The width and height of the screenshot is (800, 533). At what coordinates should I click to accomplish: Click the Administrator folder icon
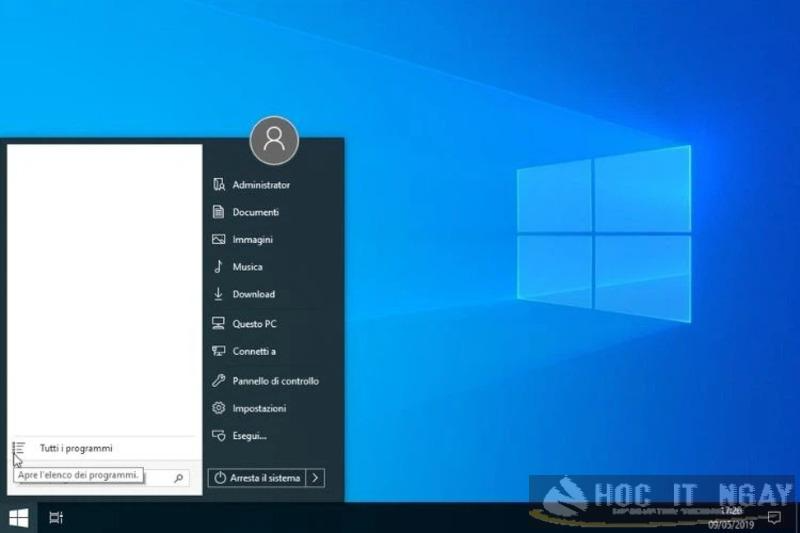218,185
